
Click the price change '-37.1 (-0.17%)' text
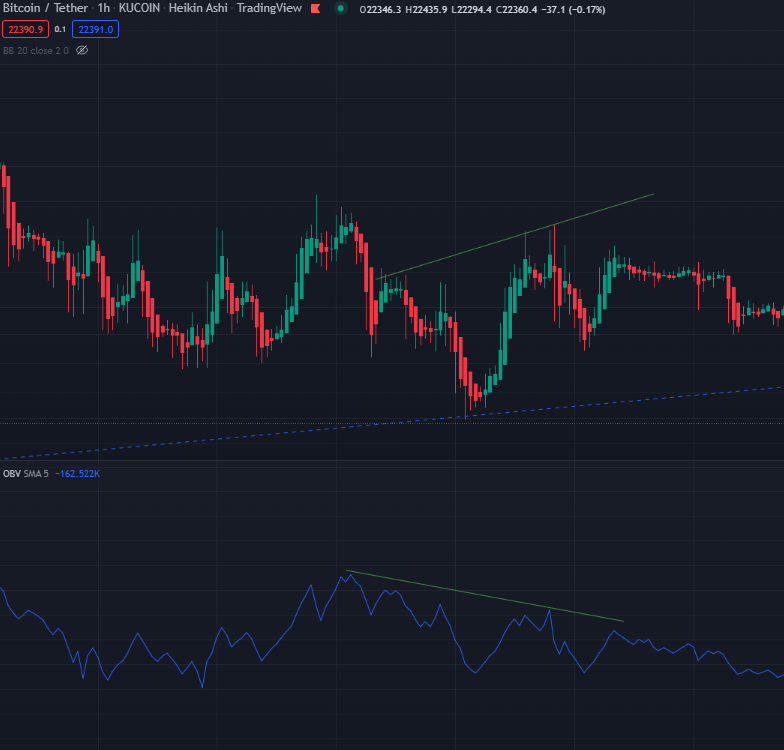click(574, 10)
